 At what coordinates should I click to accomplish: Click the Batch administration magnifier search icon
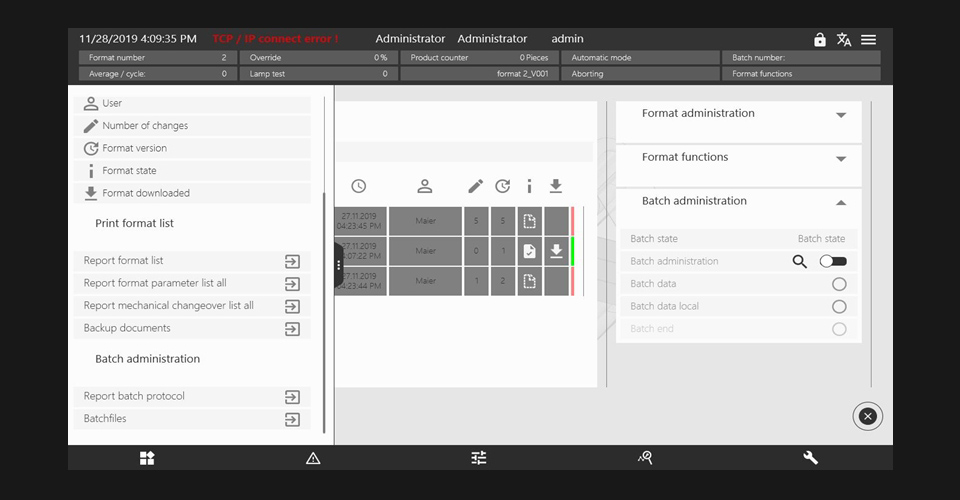coord(799,262)
